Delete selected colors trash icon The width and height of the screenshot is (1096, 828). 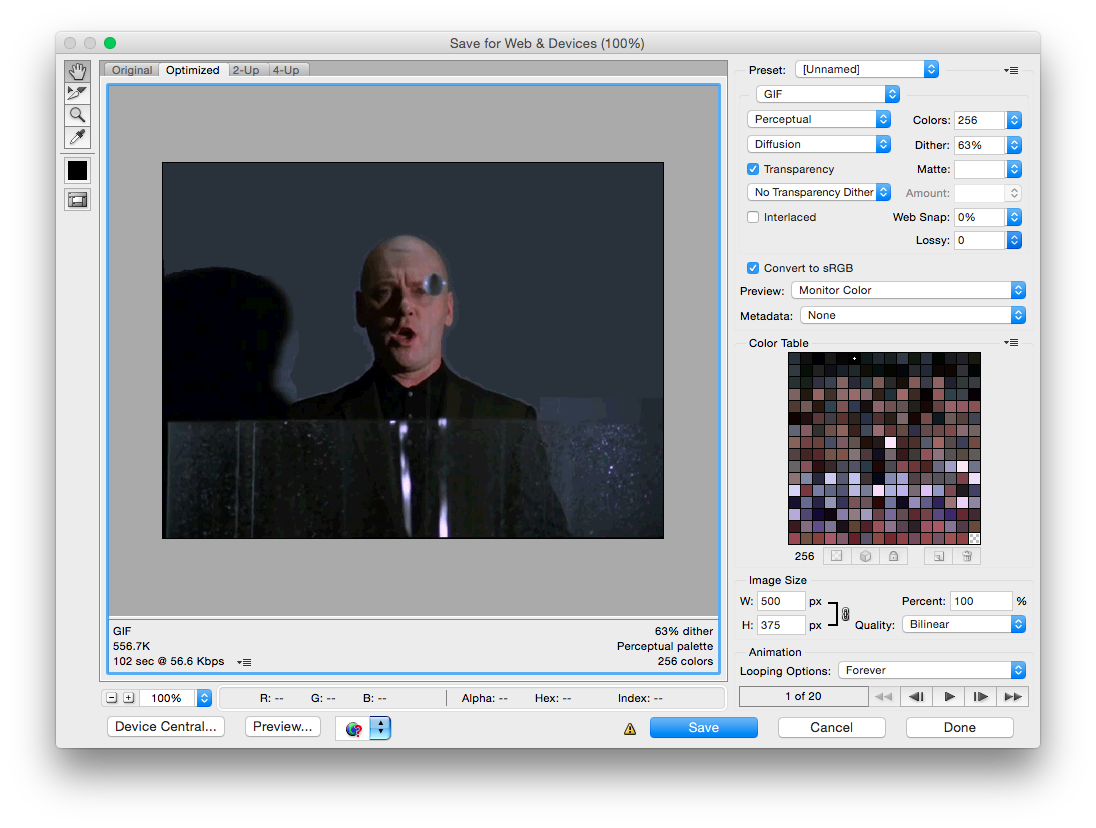pyautogui.click(x=967, y=556)
